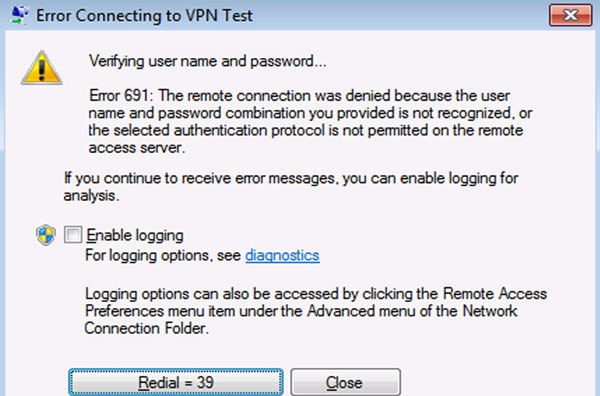Click the Error Connecting to VPN Test title
The width and height of the screenshot is (600, 396).
tap(144, 16)
